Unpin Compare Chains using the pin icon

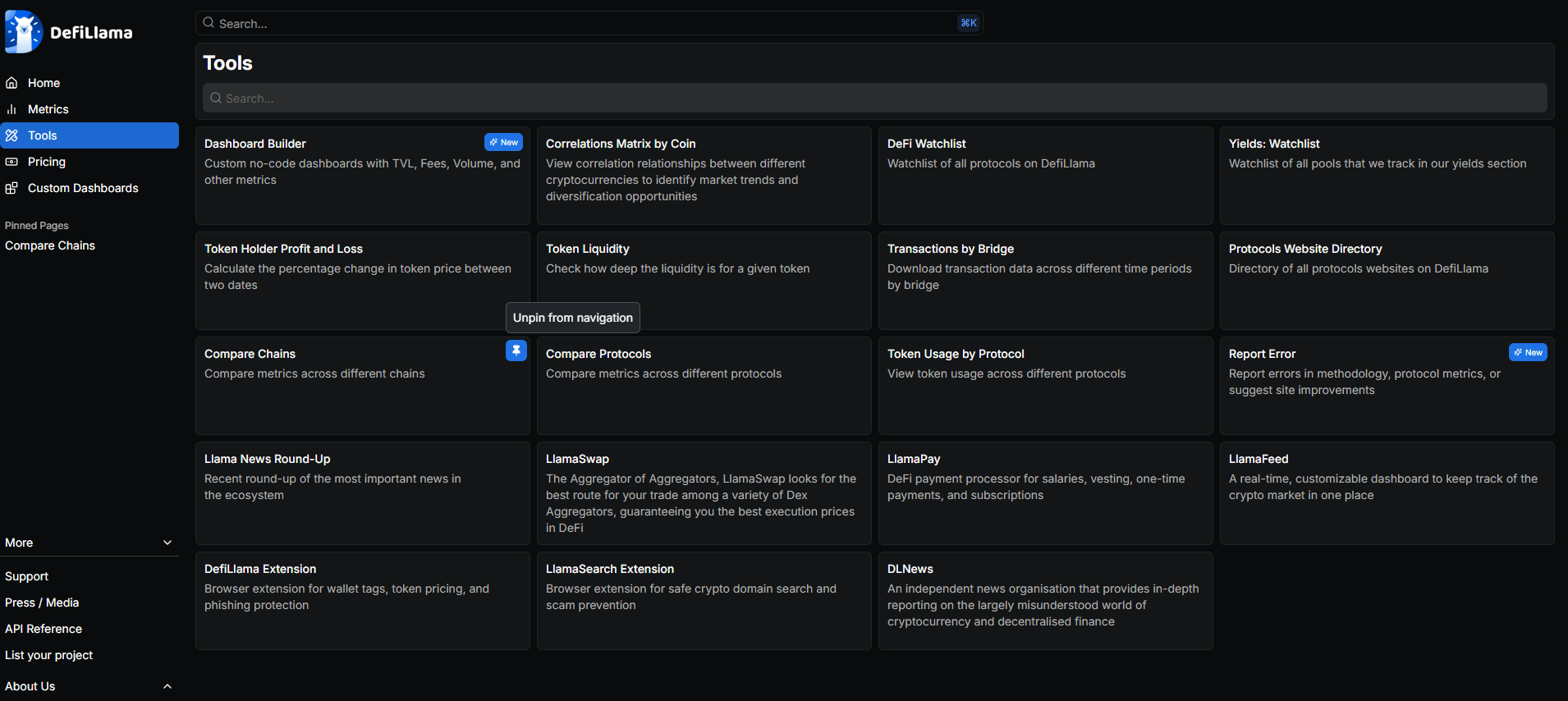click(x=516, y=350)
